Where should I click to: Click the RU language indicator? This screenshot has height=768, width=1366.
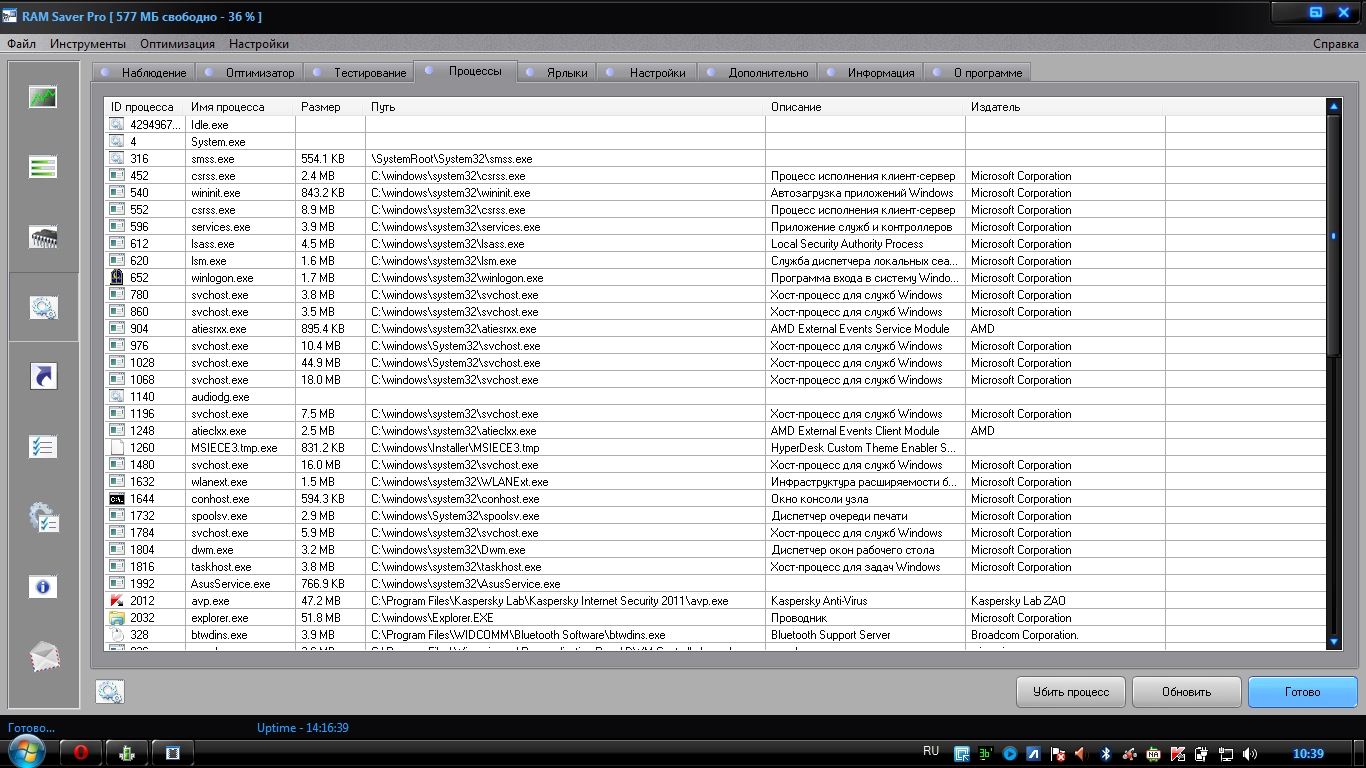click(x=931, y=751)
